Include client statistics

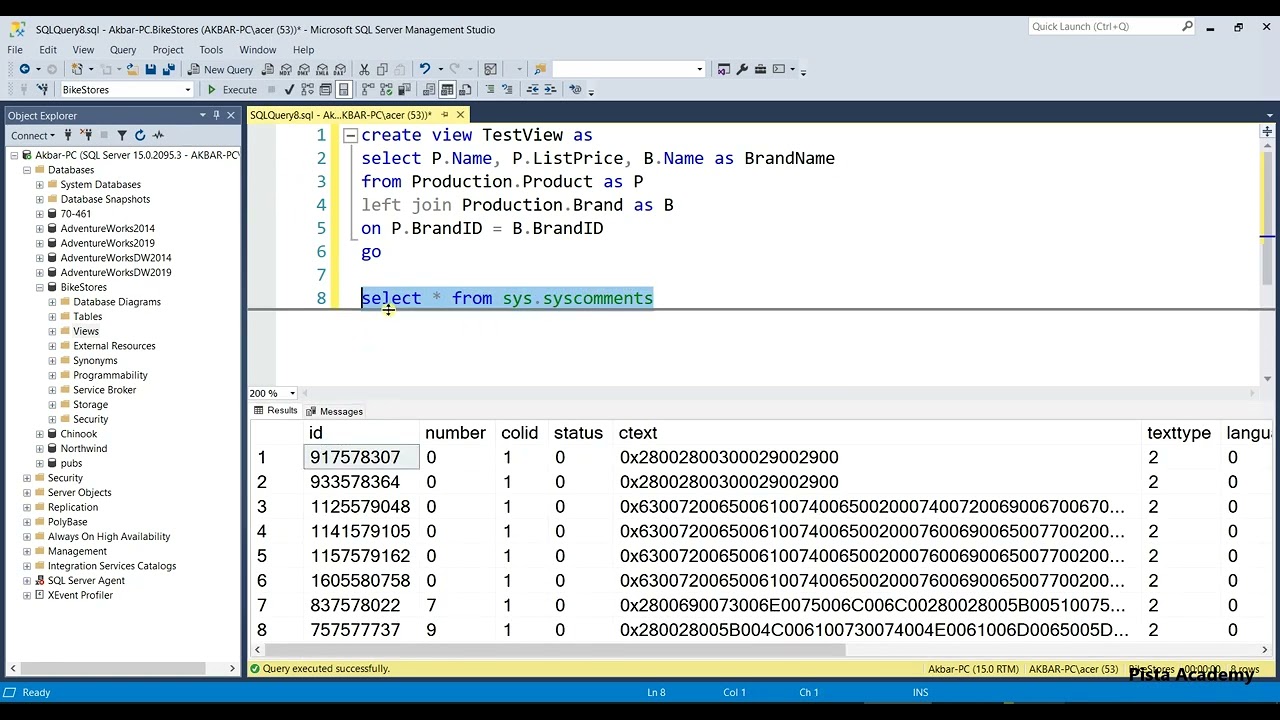(404, 89)
